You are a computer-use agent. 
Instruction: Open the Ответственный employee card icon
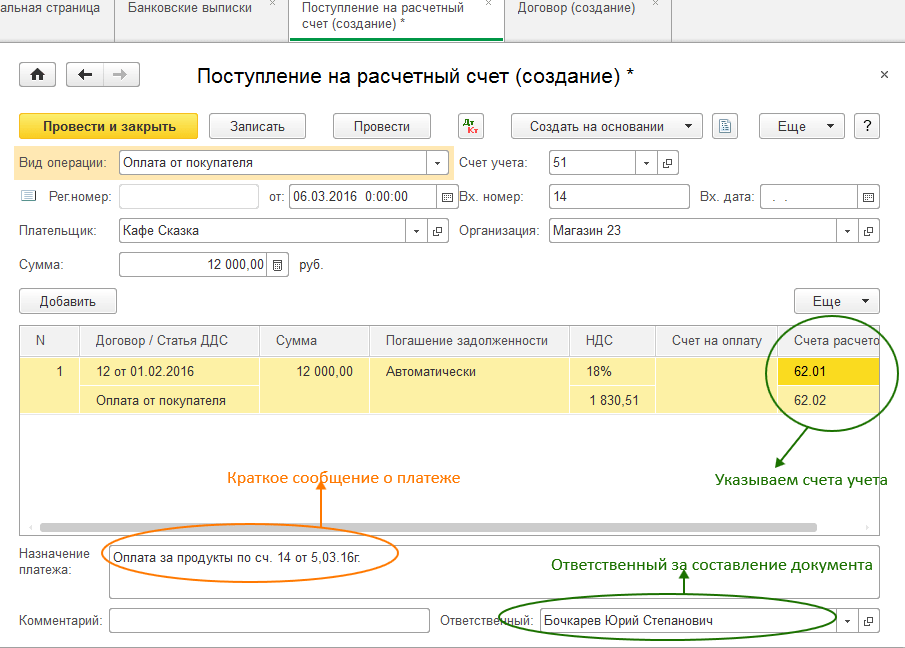[868, 621]
